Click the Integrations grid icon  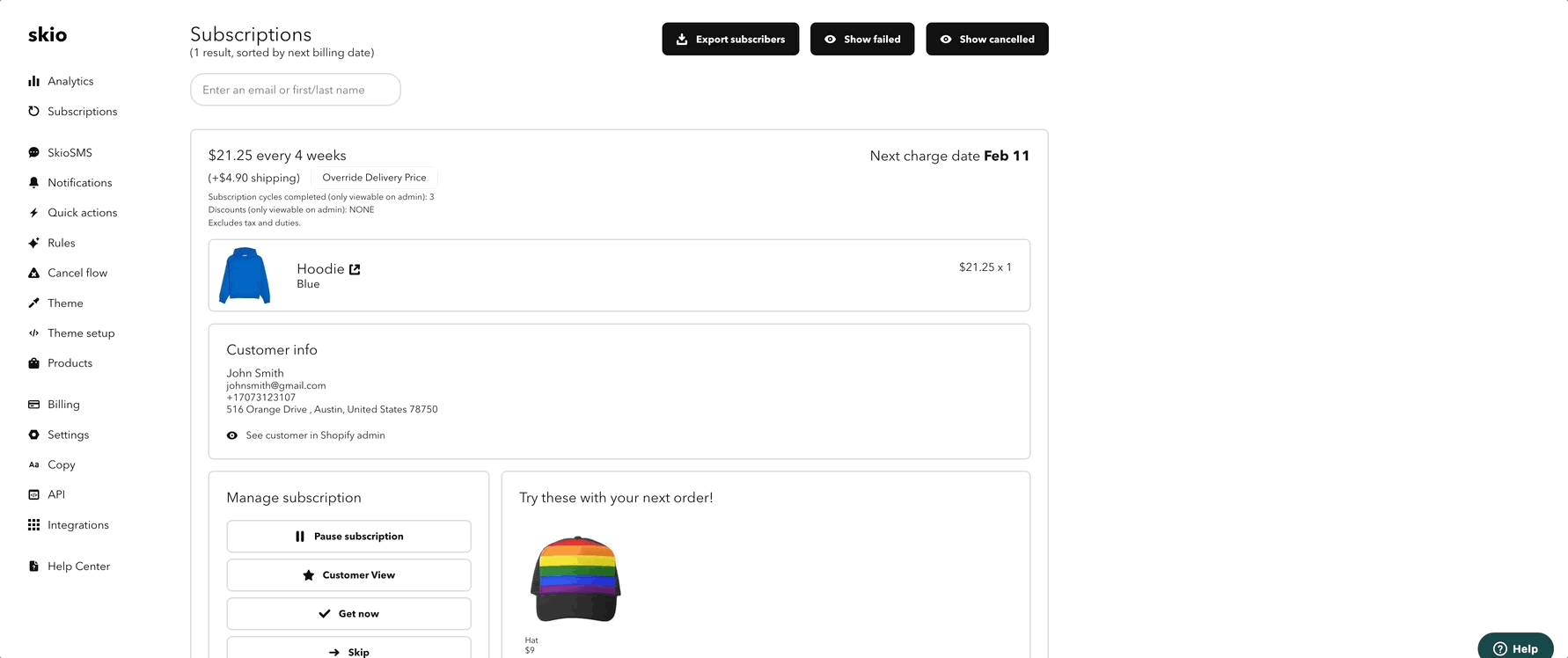pos(33,525)
